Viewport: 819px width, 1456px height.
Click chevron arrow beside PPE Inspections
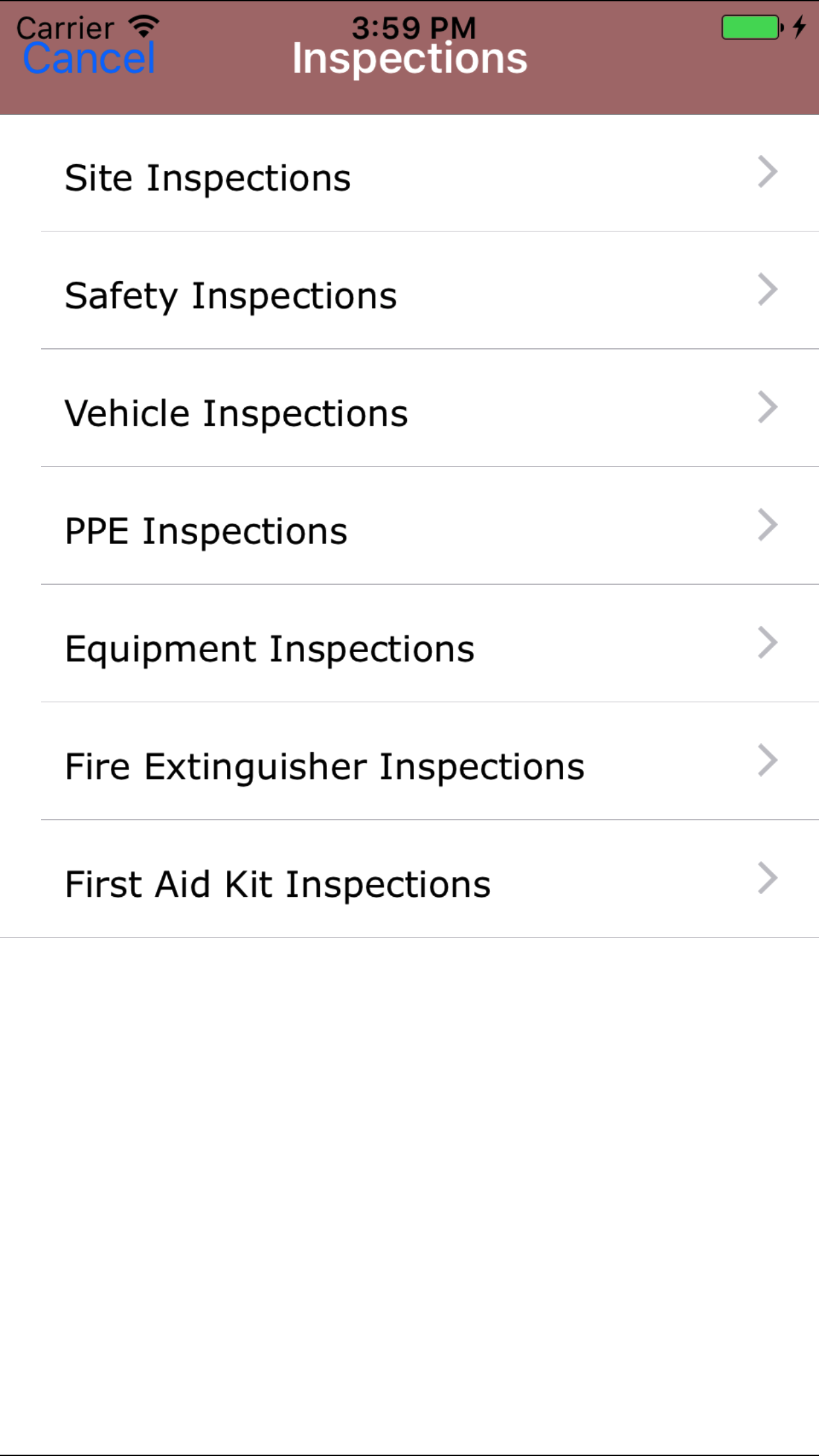click(x=768, y=526)
